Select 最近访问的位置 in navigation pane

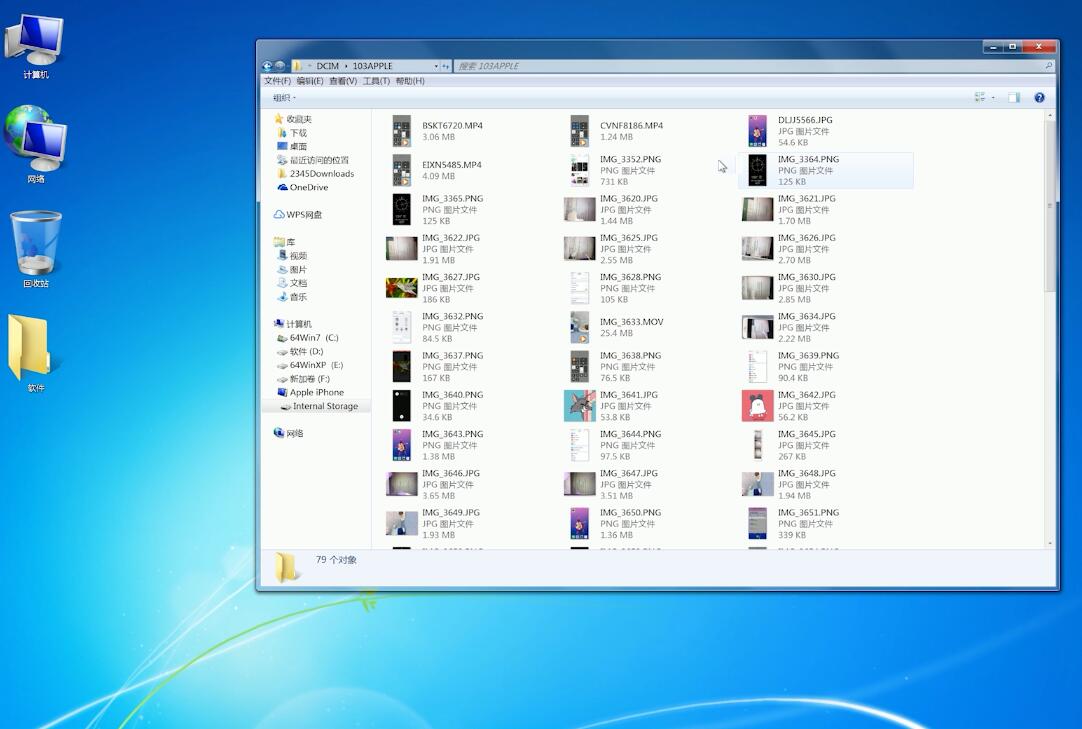(x=313, y=160)
